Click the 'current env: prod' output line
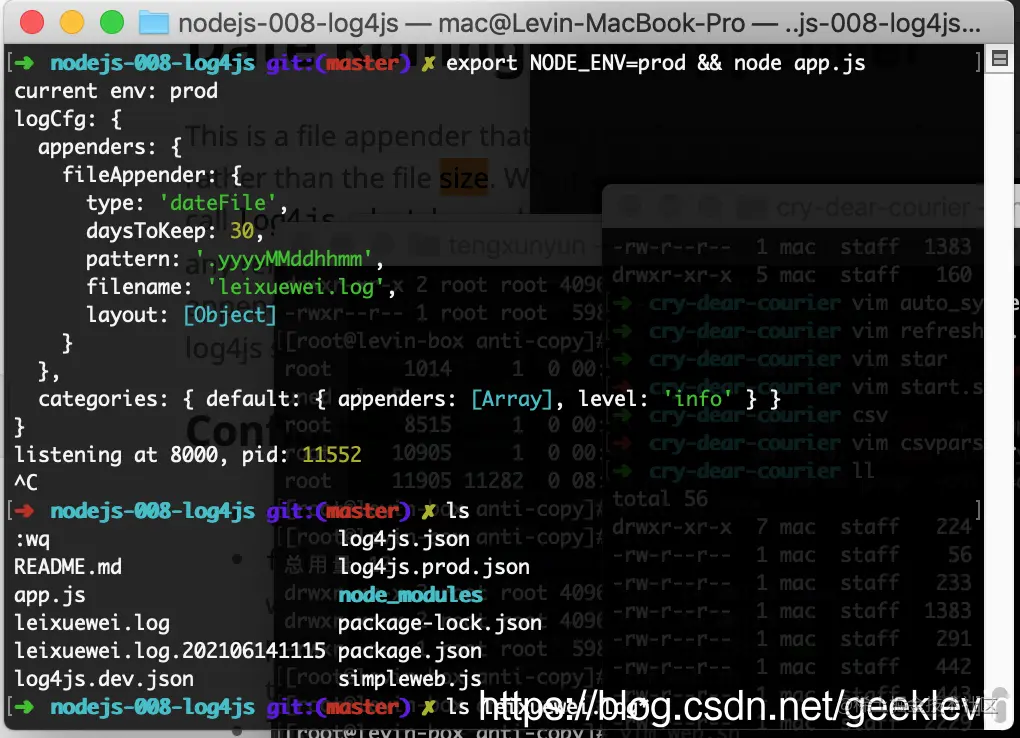1020x738 pixels. 116,91
